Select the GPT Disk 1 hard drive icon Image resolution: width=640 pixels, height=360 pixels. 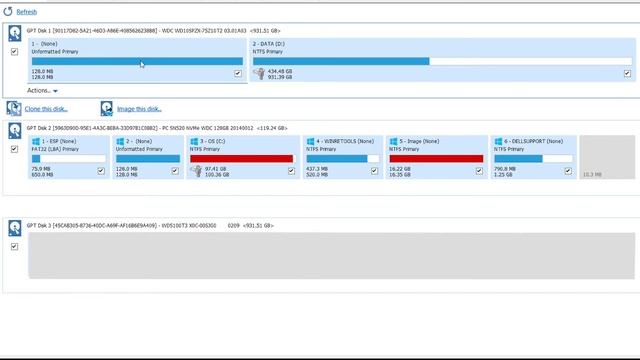15,33
